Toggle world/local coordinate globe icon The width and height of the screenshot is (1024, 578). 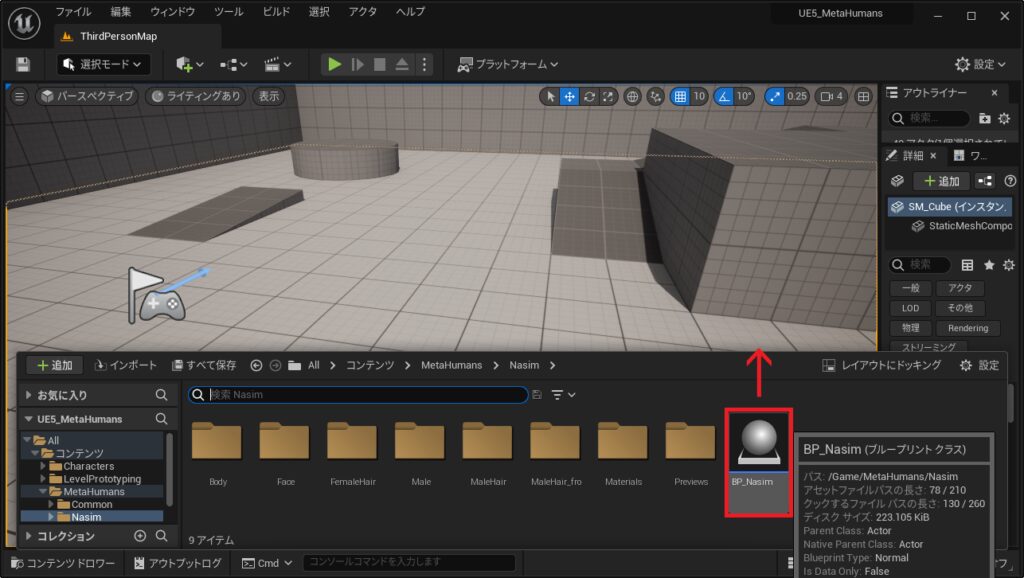632,97
